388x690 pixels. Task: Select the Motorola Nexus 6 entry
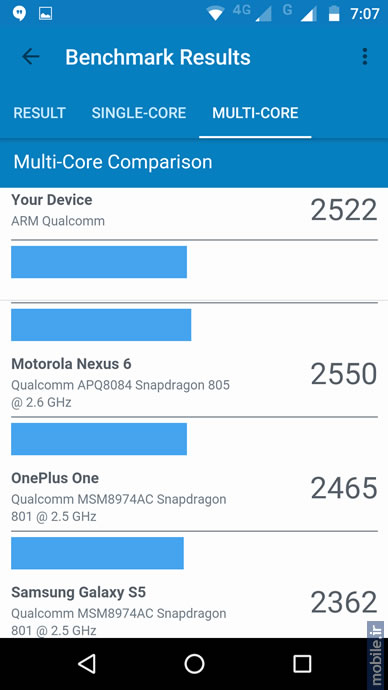194,383
